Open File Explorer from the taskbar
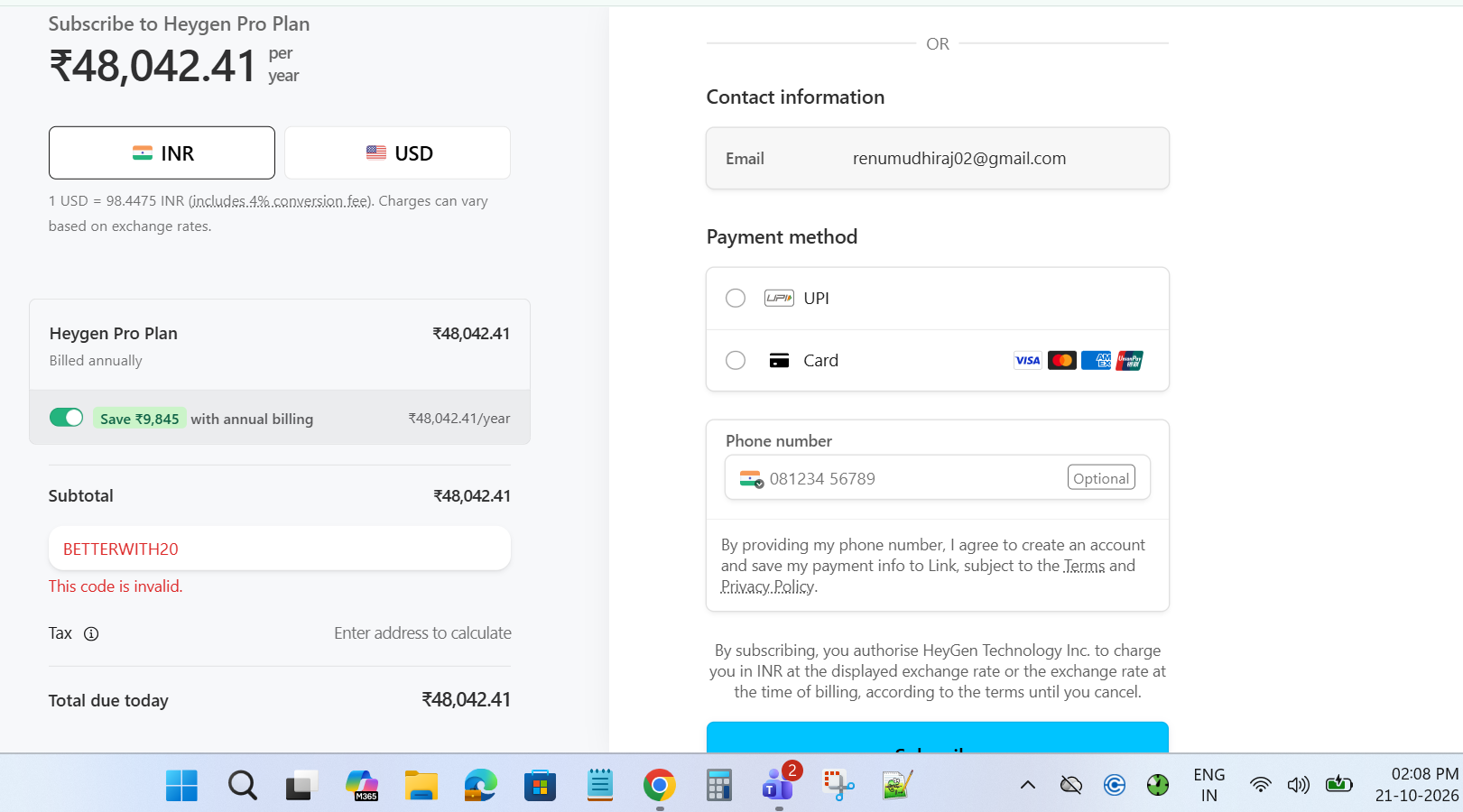 coord(421,785)
